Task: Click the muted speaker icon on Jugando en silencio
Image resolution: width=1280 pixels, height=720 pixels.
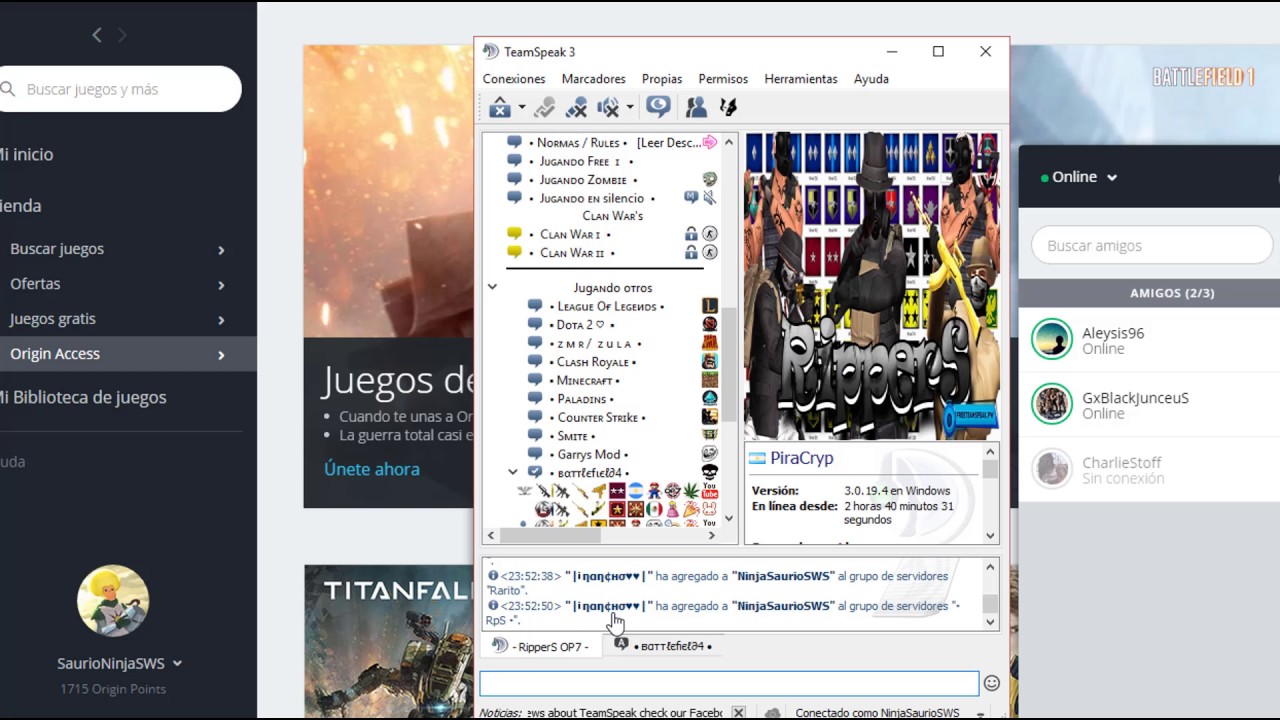Action: coord(709,198)
